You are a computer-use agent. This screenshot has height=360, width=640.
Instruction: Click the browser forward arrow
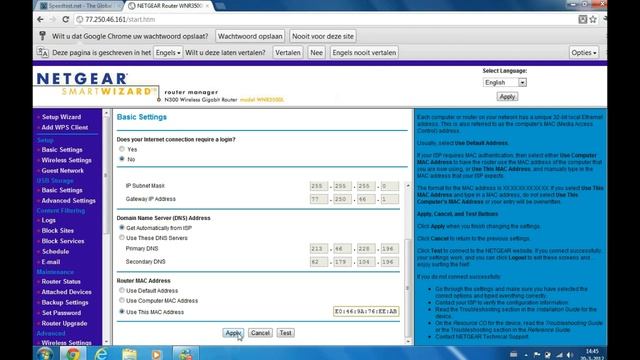coord(53,19)
